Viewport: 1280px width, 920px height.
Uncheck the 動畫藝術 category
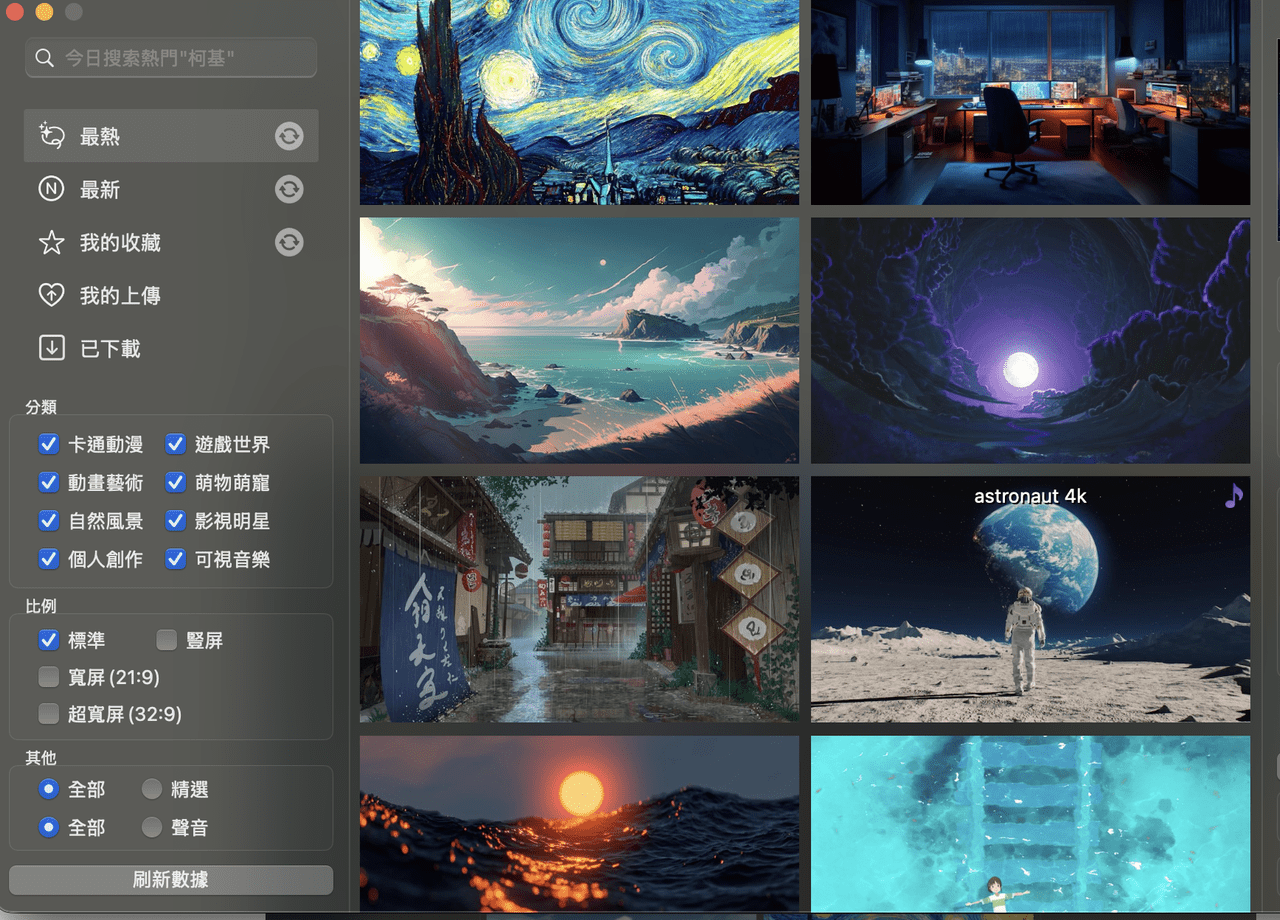48,483
